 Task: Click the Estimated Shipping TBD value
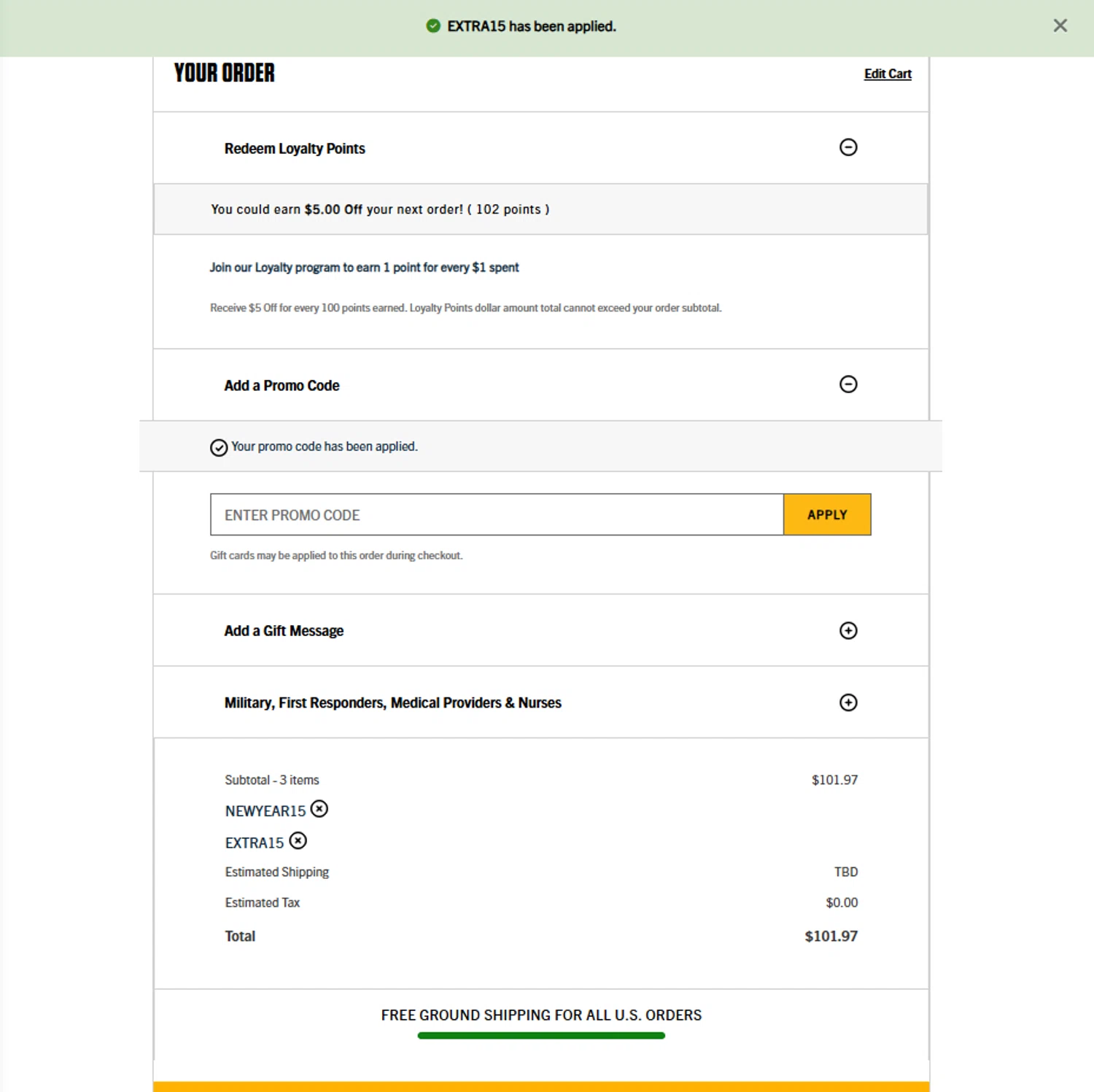pos(846,872)
